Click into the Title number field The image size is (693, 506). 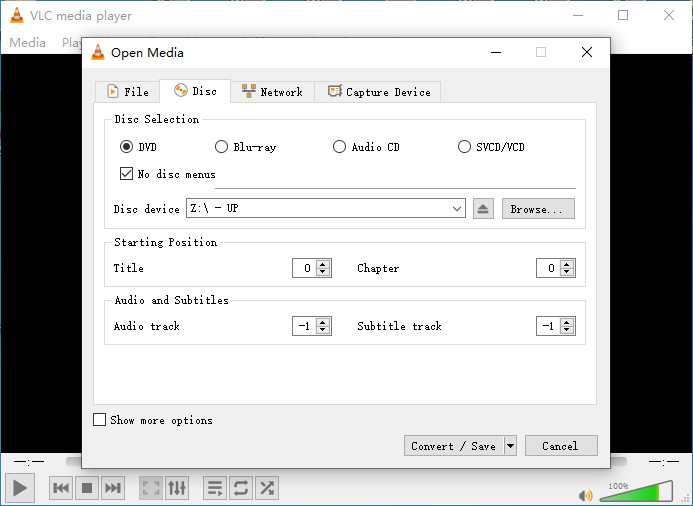click(x=305, y=268)
